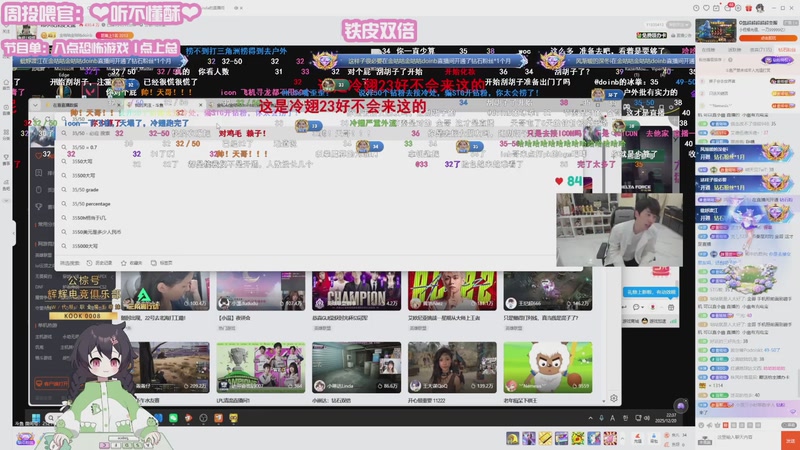800x450 pixels.
Task: Click the scrollbar down arrow in the streamed browser
Action: click(604, 400)
